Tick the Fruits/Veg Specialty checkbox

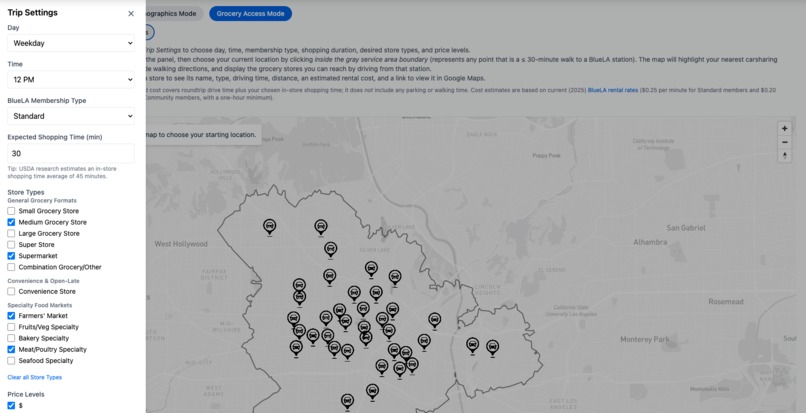(x=11, y=327)
